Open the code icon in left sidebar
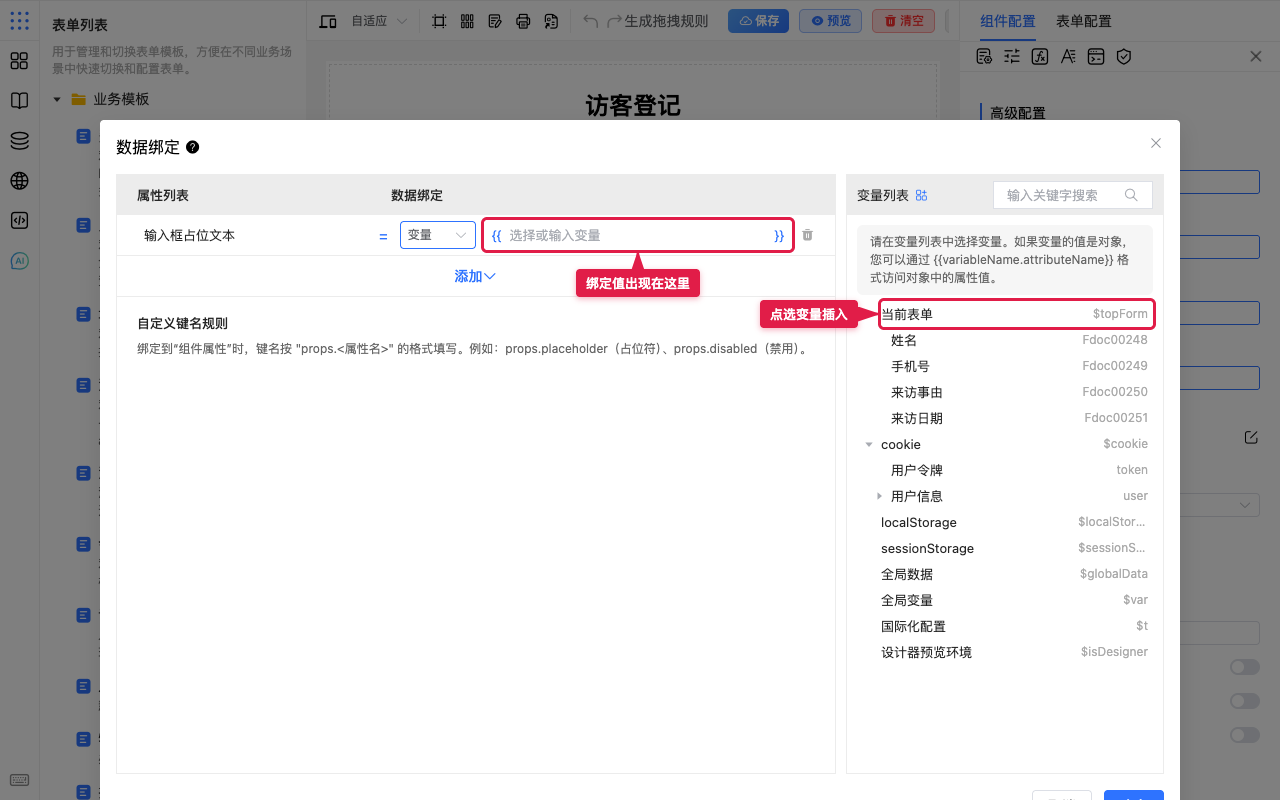 pyautogui.click(x=19, y=221)
